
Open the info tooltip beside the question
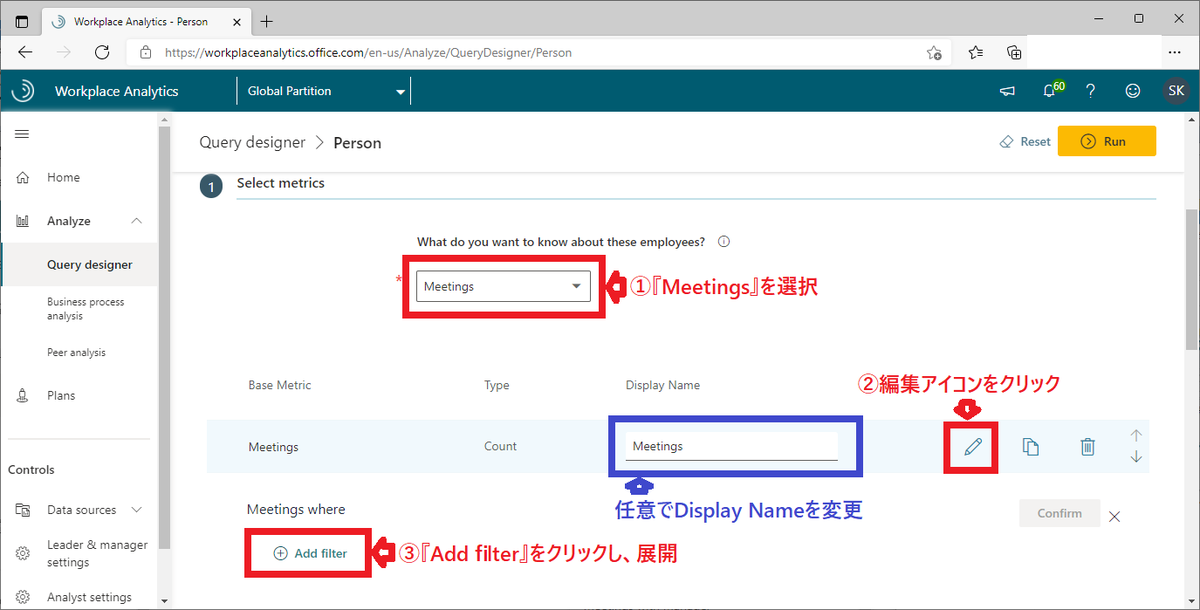[724, 241]
